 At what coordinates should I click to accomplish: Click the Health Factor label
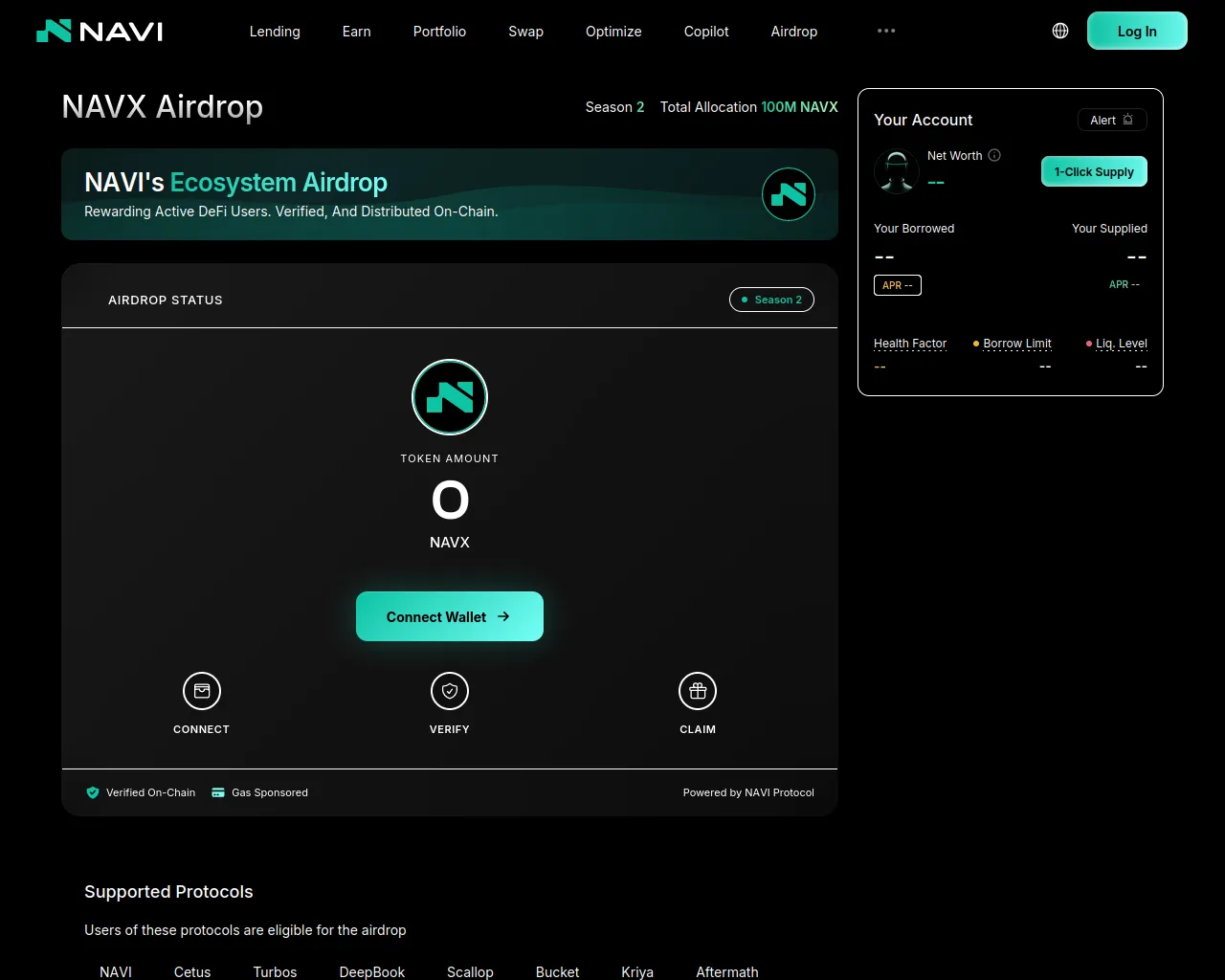pos(910,344)
